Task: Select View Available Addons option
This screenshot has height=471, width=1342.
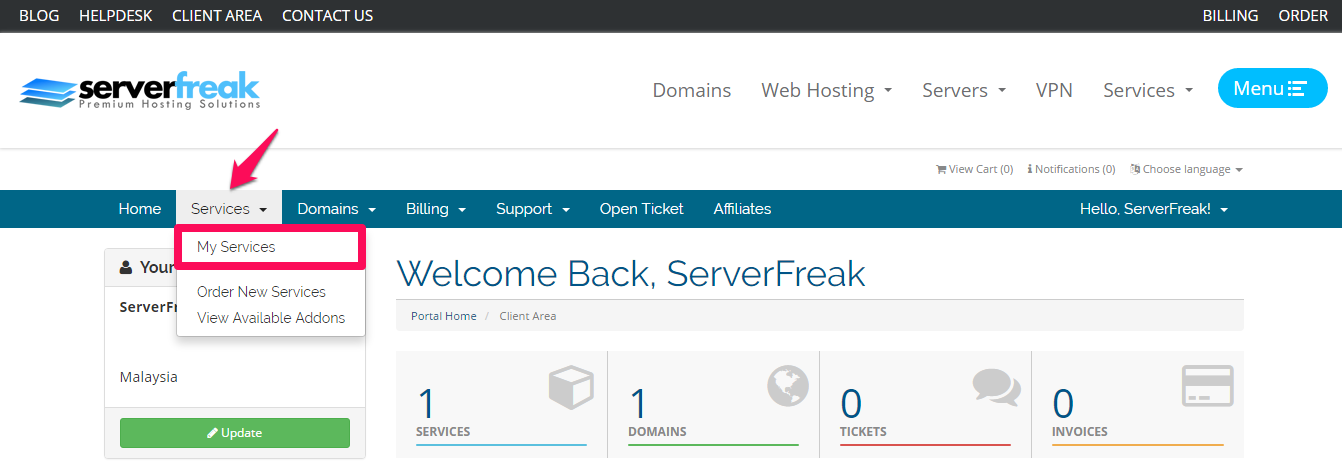Action: pyautogui.click(x=271, y=318)
